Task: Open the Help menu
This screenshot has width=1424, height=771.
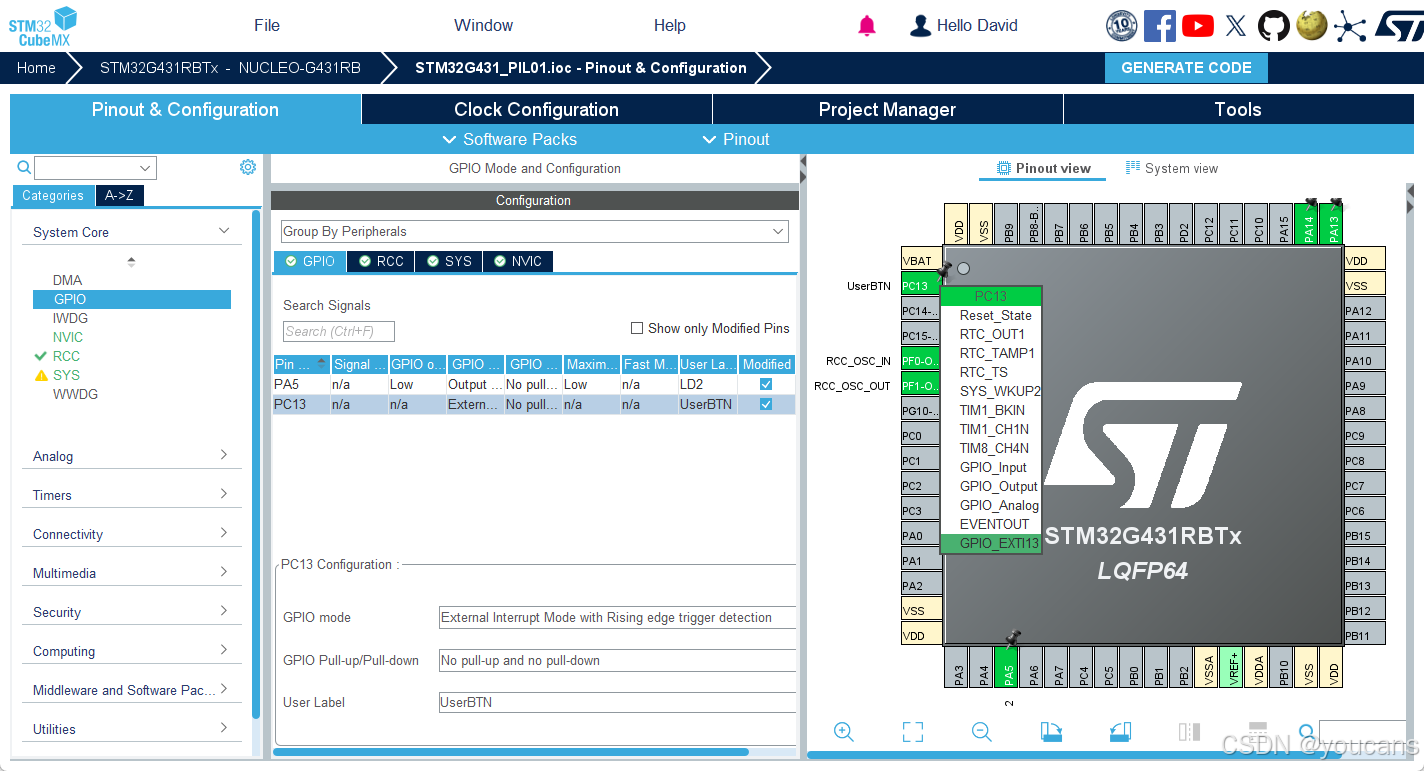Action: coord(669,26)
